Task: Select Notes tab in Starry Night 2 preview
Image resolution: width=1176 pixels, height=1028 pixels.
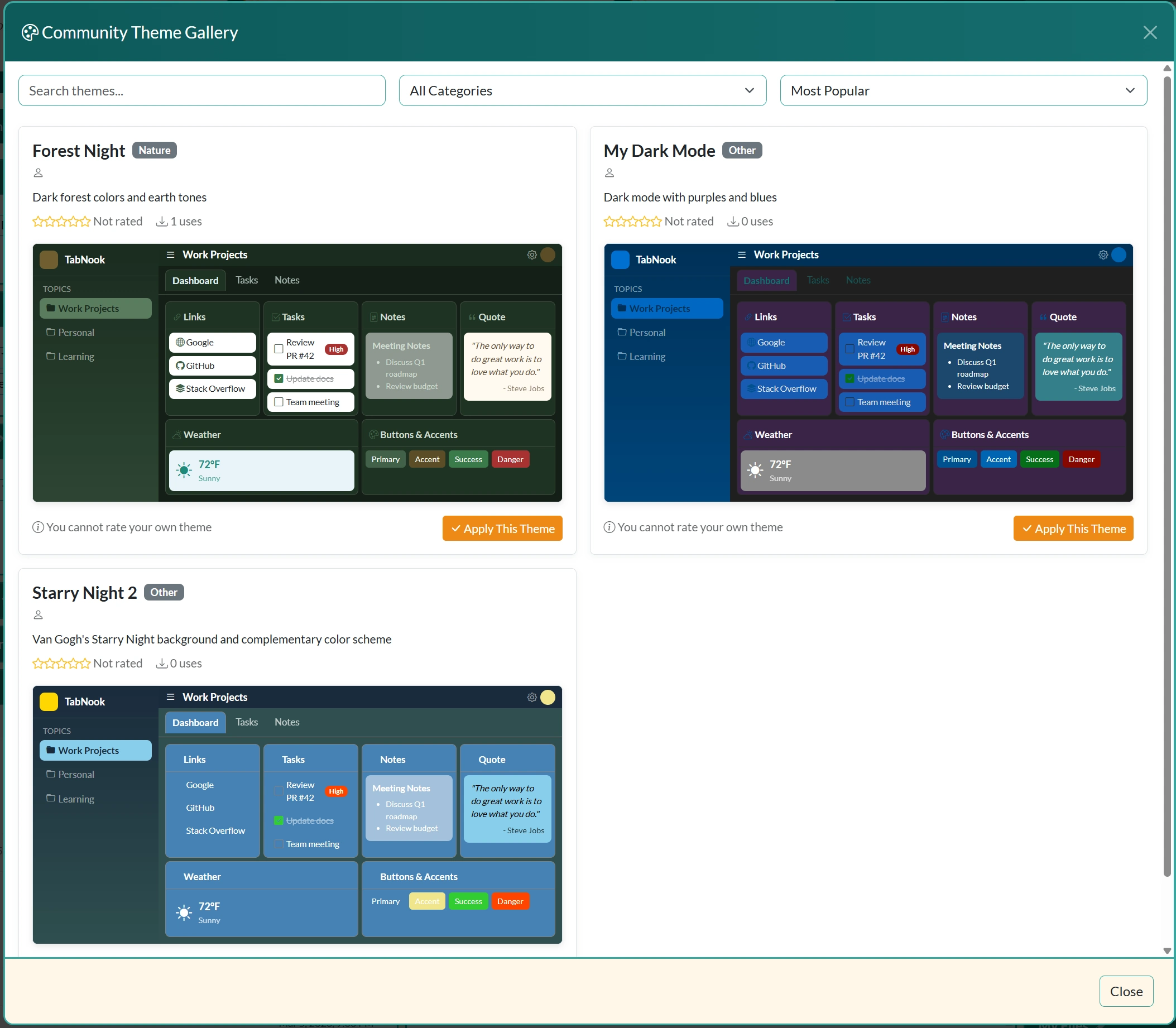Action: pyautogui.click(x=287, y=722)
